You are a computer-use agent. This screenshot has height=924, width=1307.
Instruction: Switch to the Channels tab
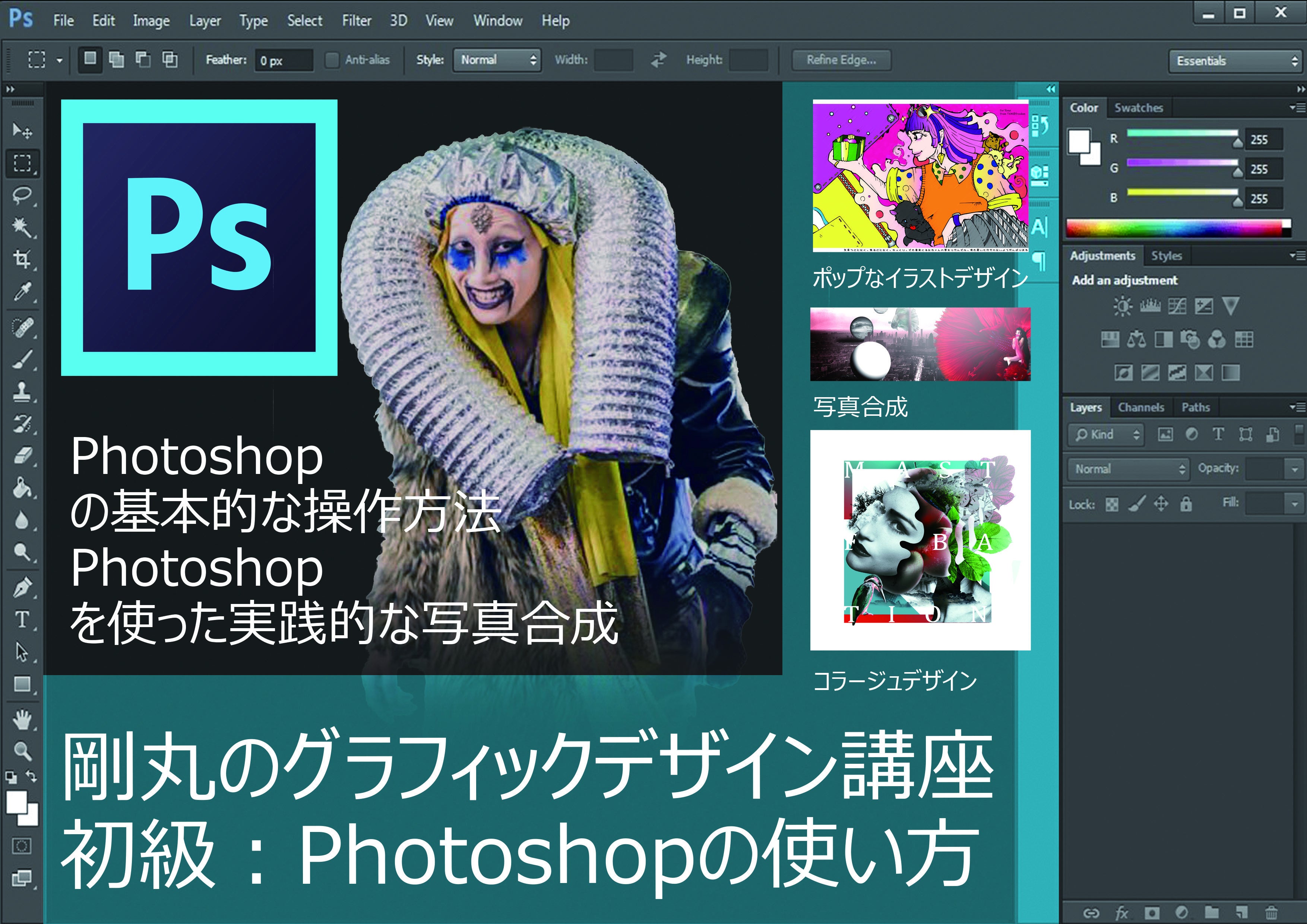point(1141,408)
